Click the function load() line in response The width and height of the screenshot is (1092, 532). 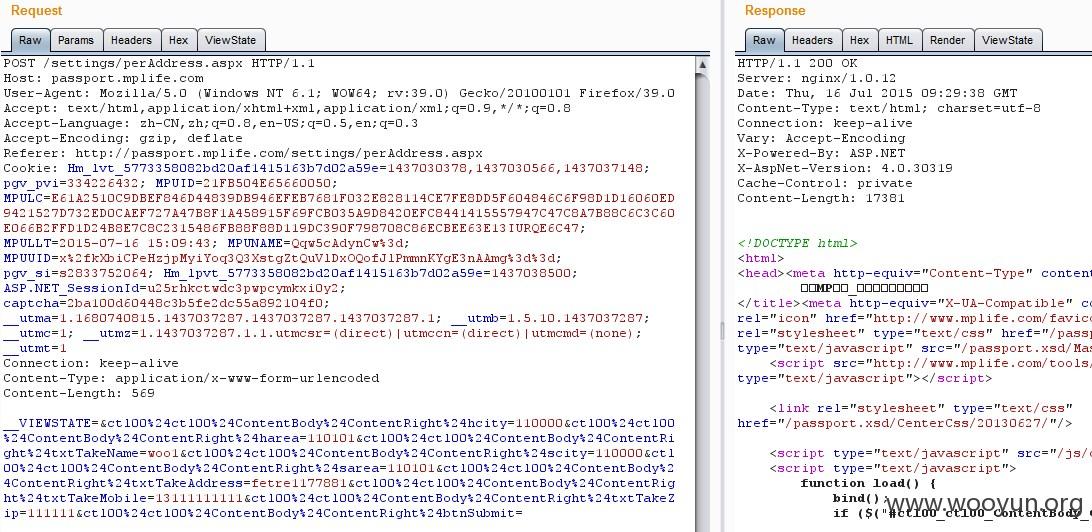click(868, 483)
